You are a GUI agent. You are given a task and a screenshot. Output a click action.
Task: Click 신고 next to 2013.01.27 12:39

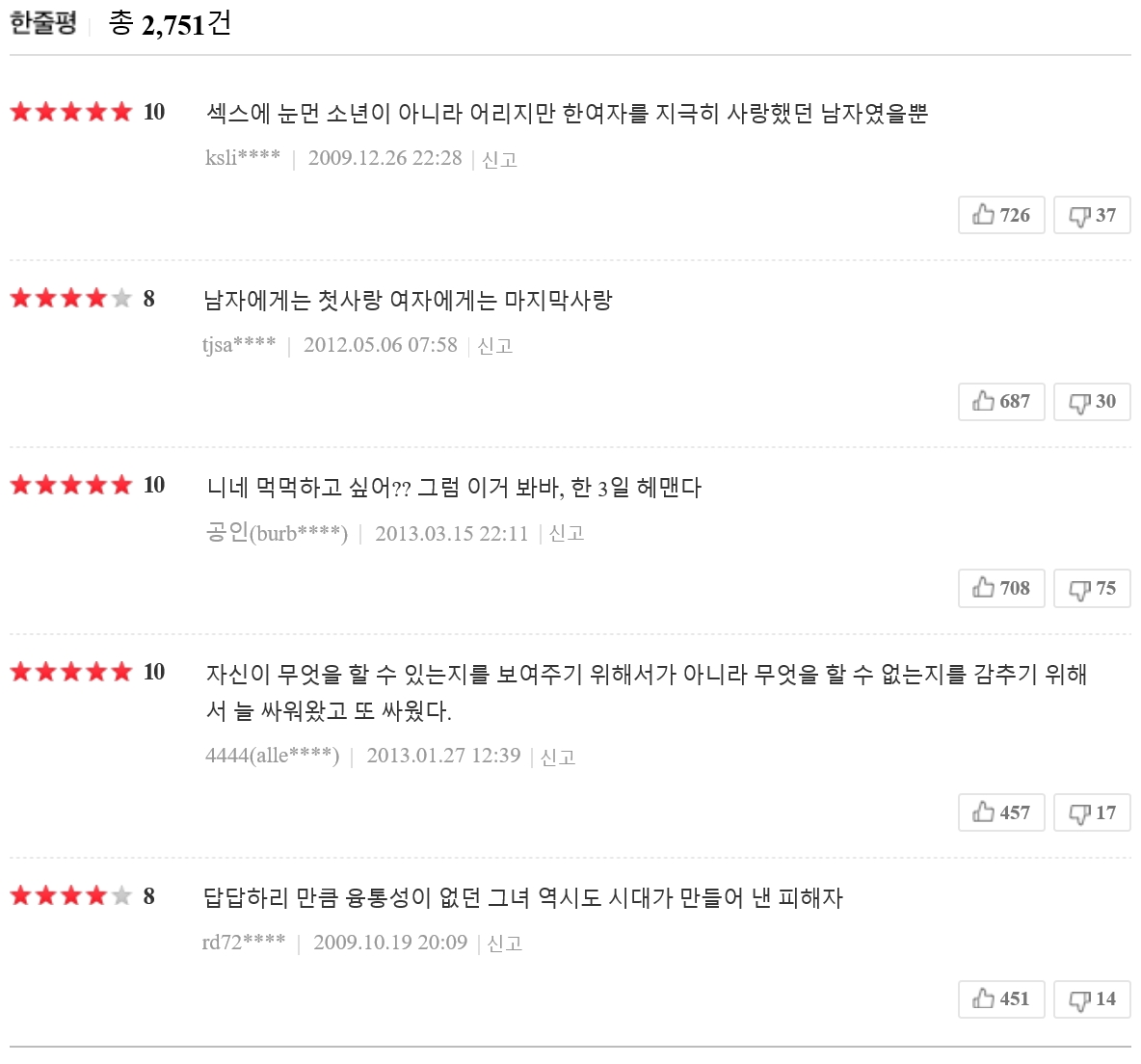557,757
